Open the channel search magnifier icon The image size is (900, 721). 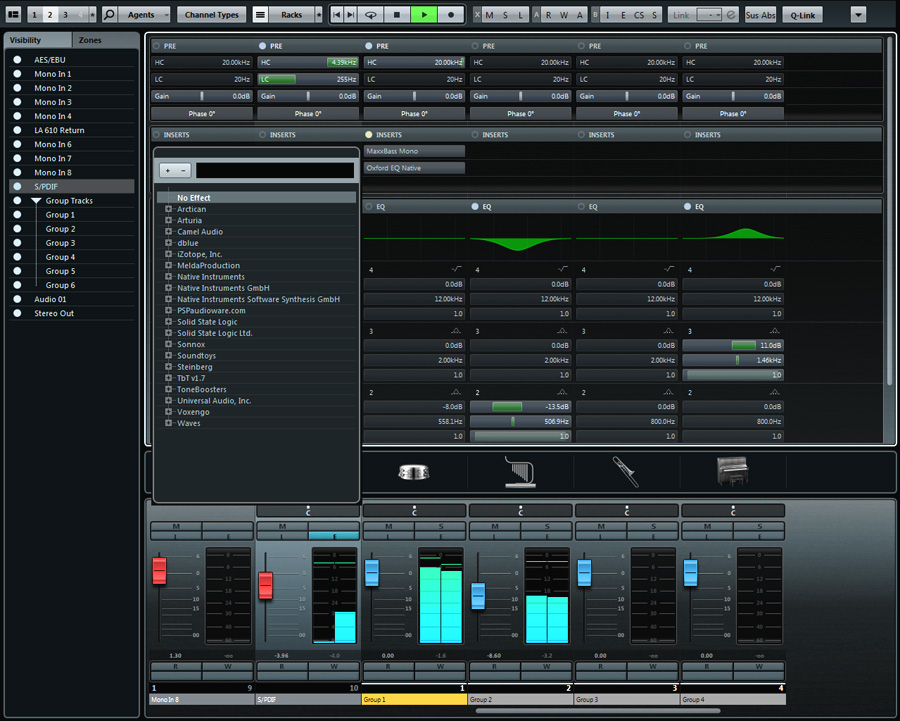coord(110,15)
